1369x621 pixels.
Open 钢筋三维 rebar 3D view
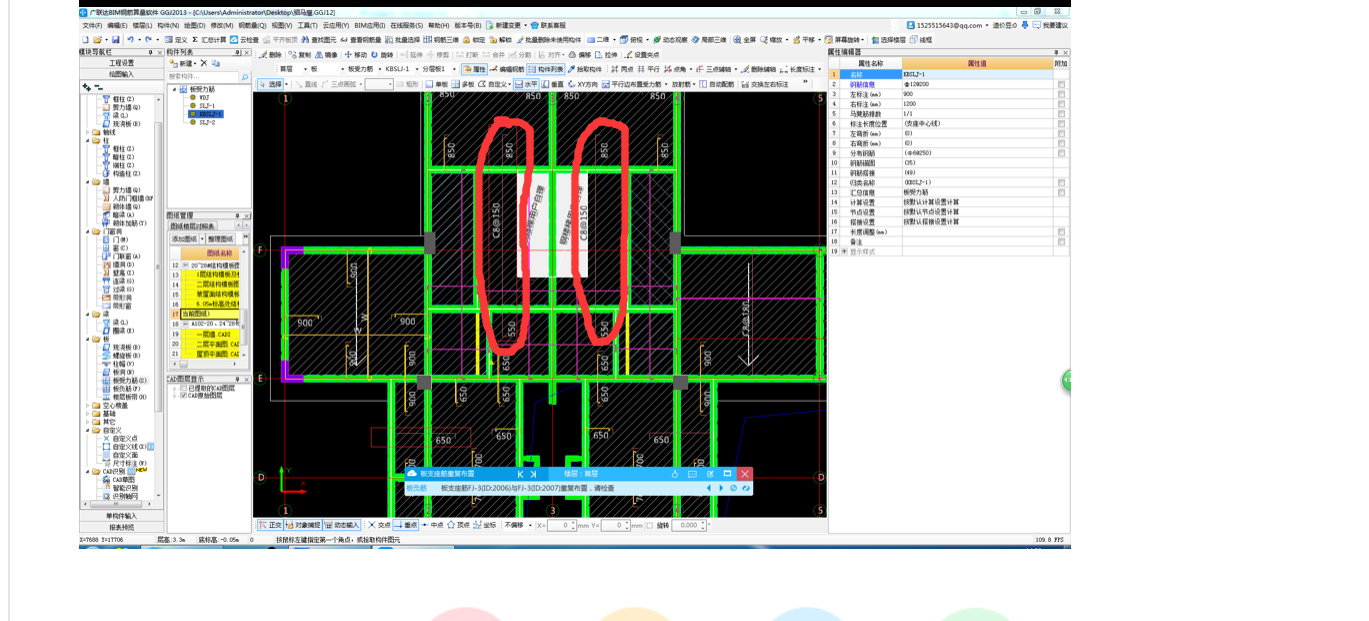tap(442, 40)
